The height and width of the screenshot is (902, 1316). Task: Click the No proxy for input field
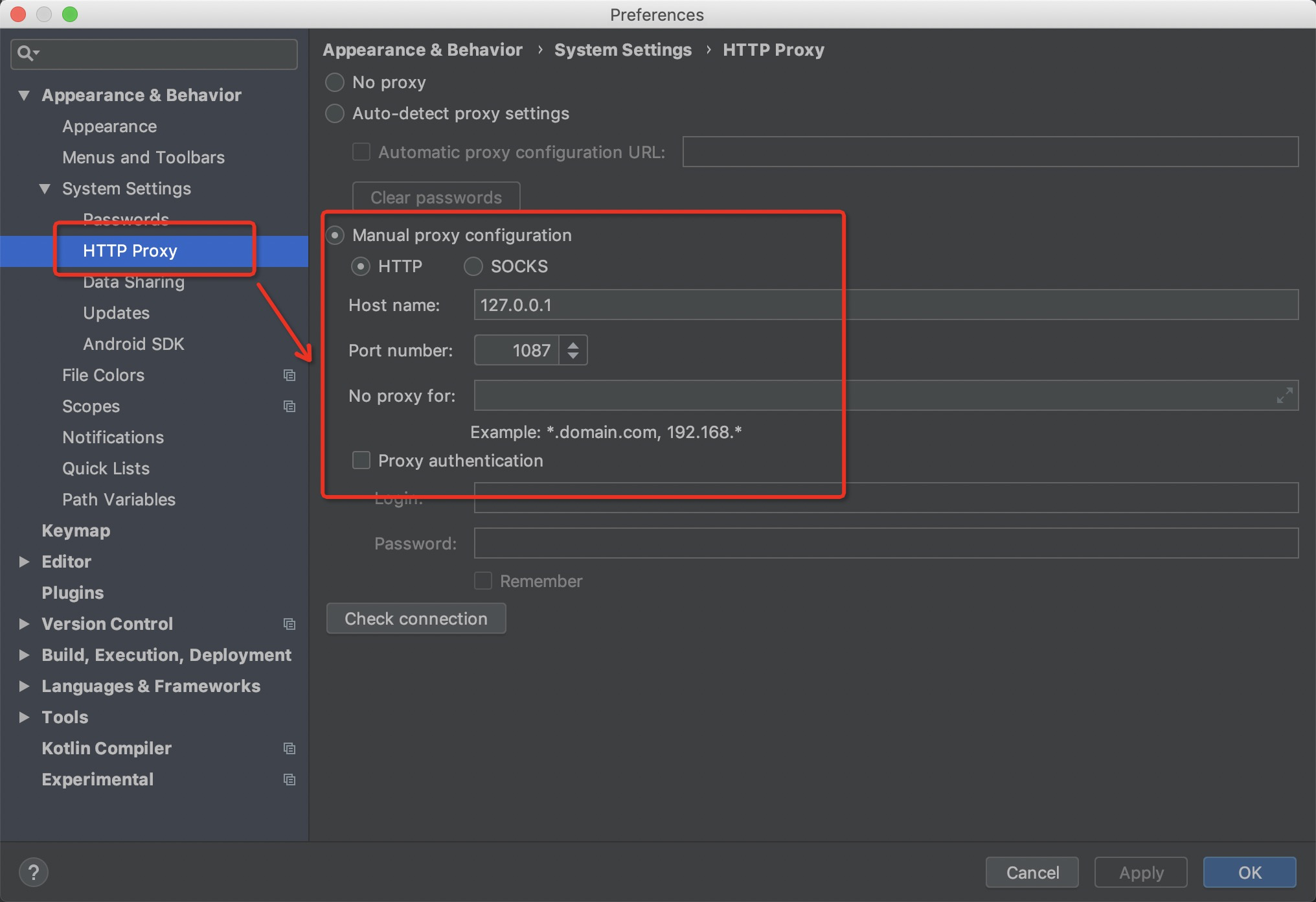[886, 395]
